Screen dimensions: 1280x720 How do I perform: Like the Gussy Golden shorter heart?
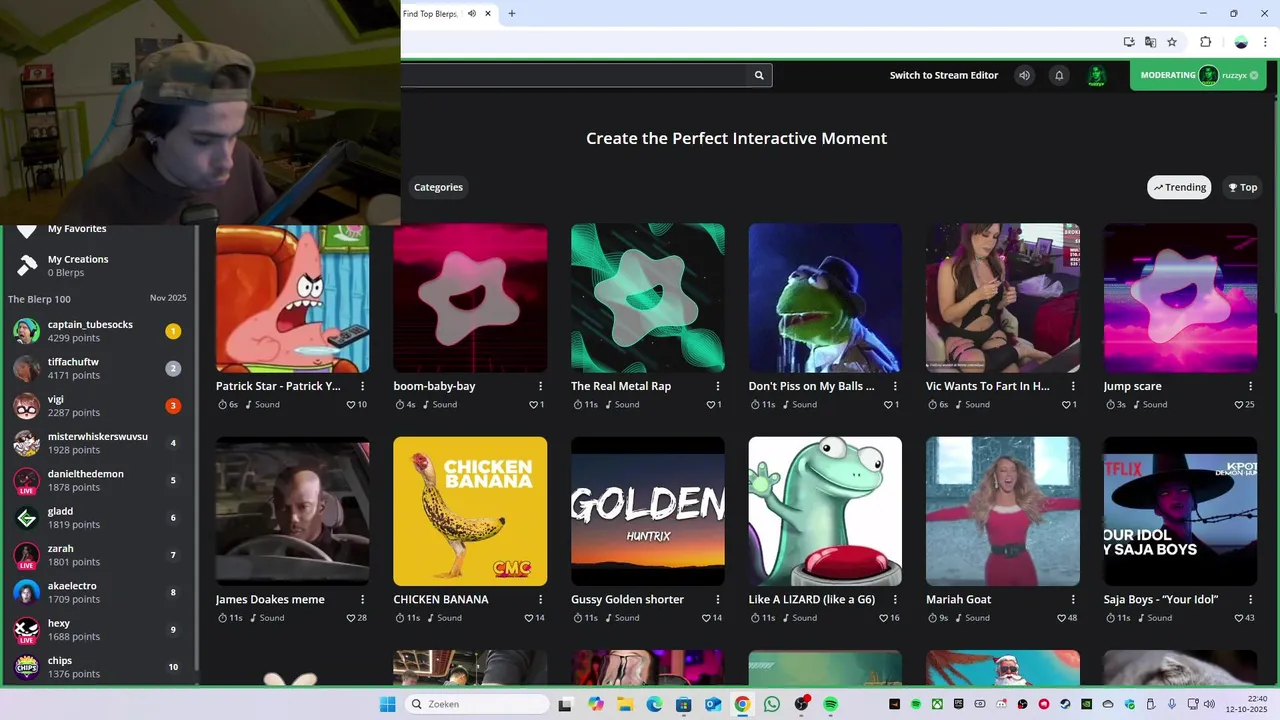click(706, 618)
